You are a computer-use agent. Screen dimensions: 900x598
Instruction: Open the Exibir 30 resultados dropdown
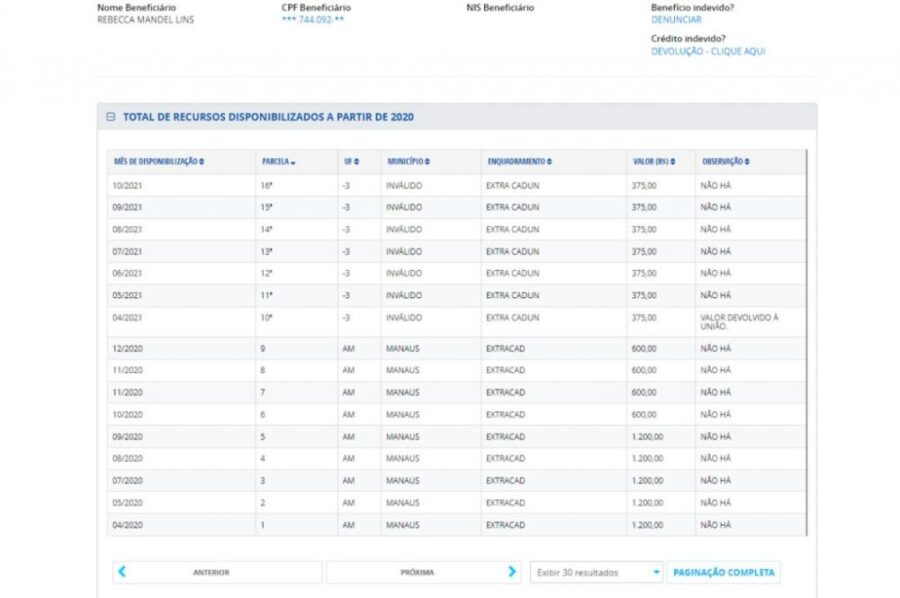(x=597, y=573)
